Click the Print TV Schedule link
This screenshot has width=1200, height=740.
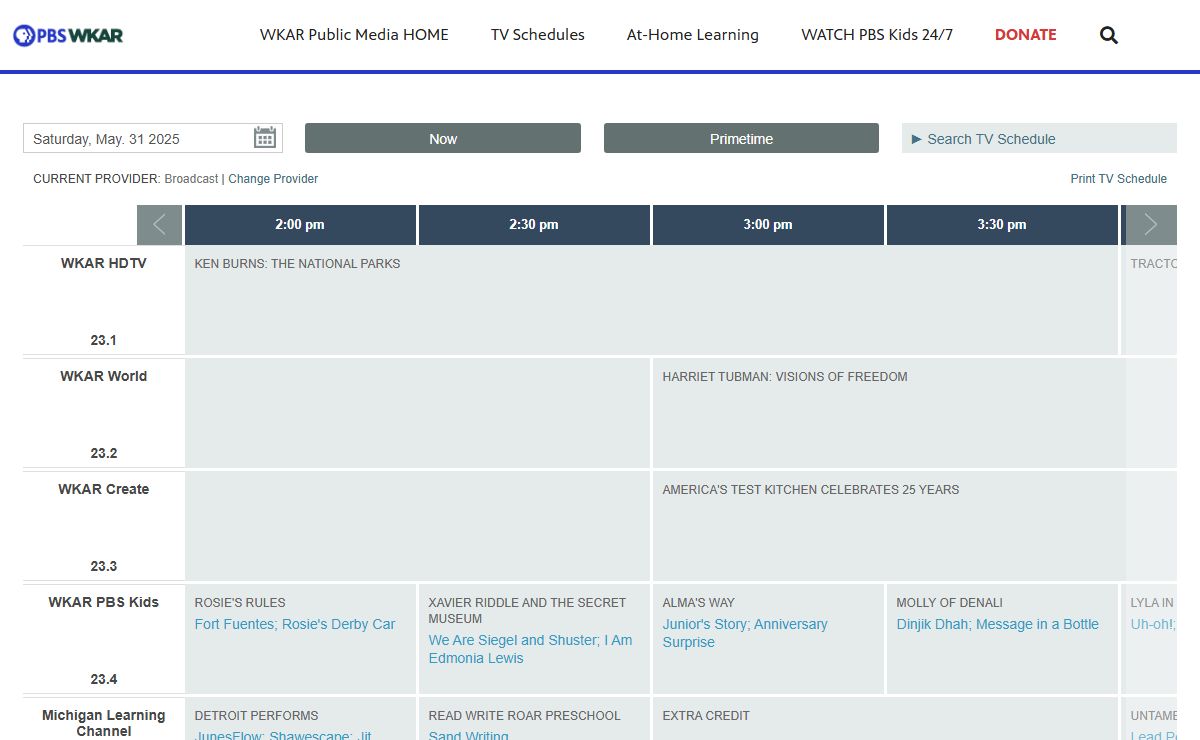(x=1119, y=179)
